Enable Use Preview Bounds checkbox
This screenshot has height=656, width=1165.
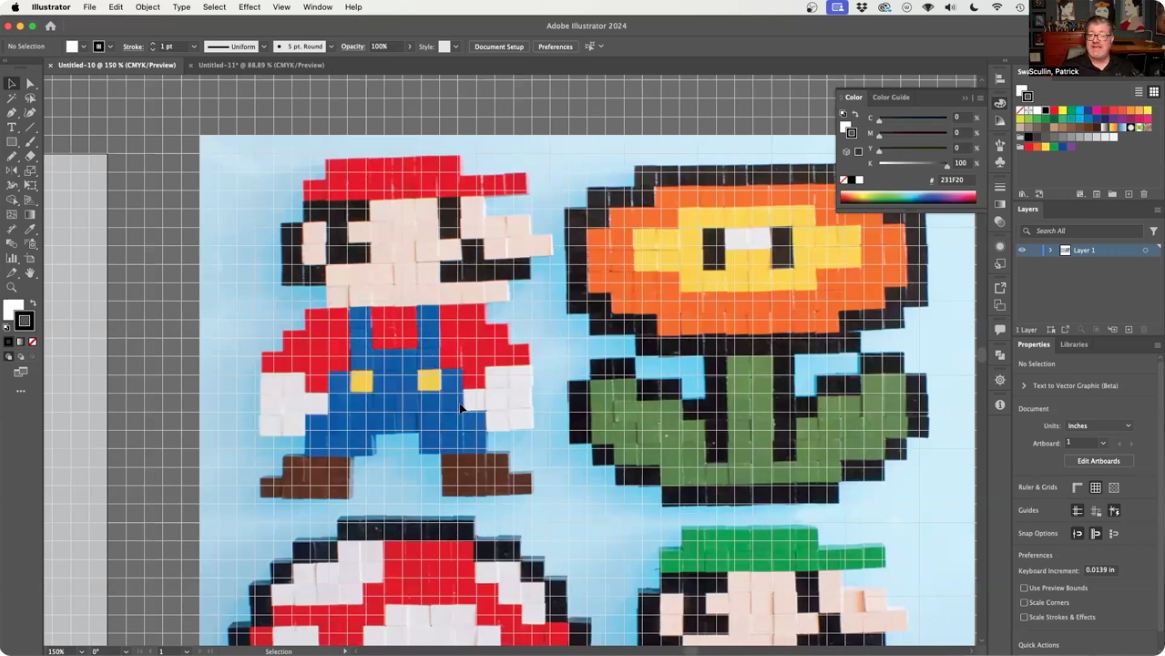click(x=1024, y=588)
